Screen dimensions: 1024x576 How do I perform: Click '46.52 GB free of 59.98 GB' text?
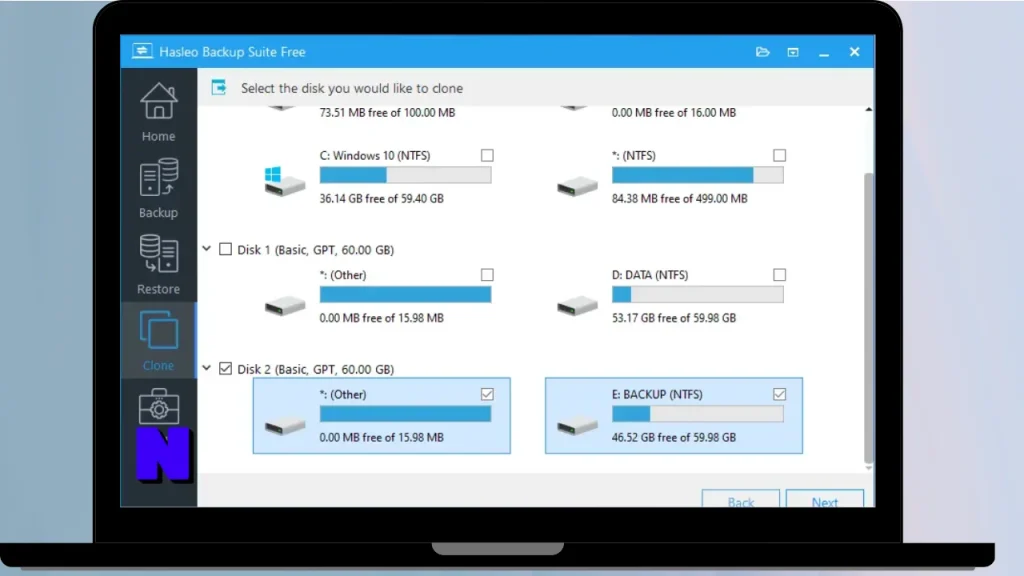pyautogui.click(x=674, y=438)
